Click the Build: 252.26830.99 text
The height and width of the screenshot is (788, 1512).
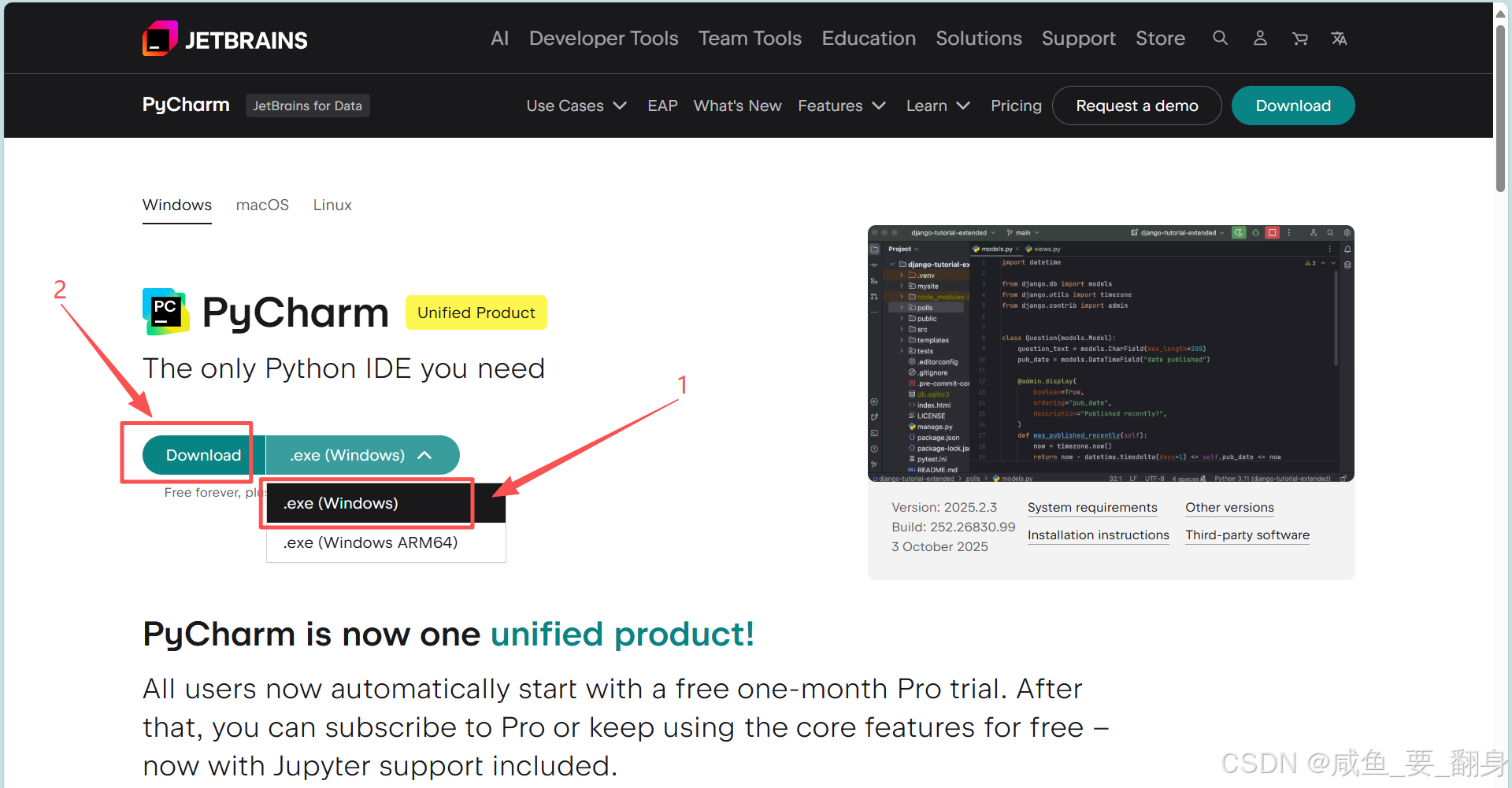click(x=954, y=527)
